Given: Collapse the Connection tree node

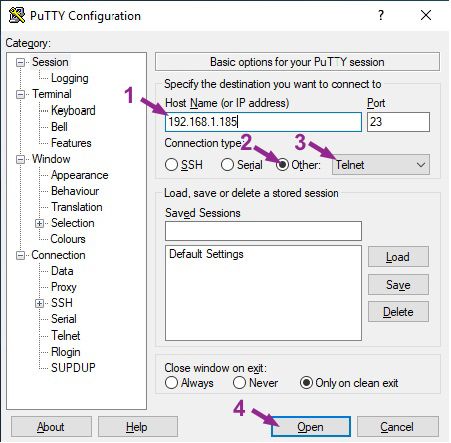Looking at the screenshot, I should 20,256.
